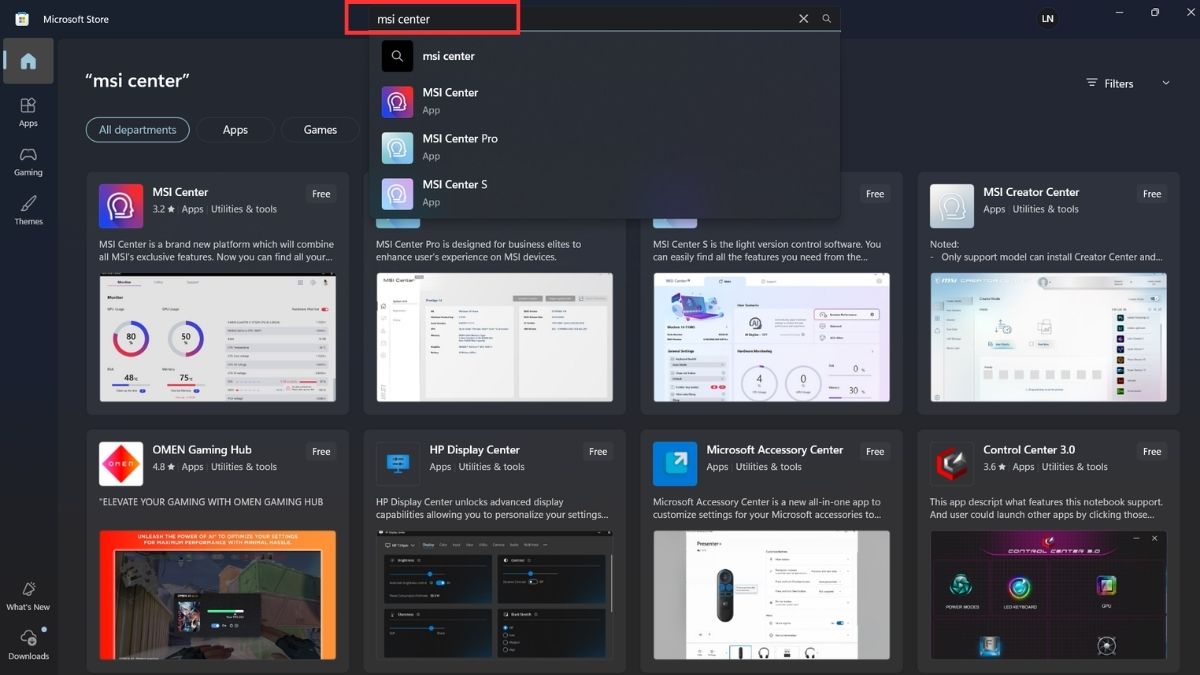The height and width of the screenshot is (675, 1200).
Task: Open What's New in sidebar
Action: 28,596
